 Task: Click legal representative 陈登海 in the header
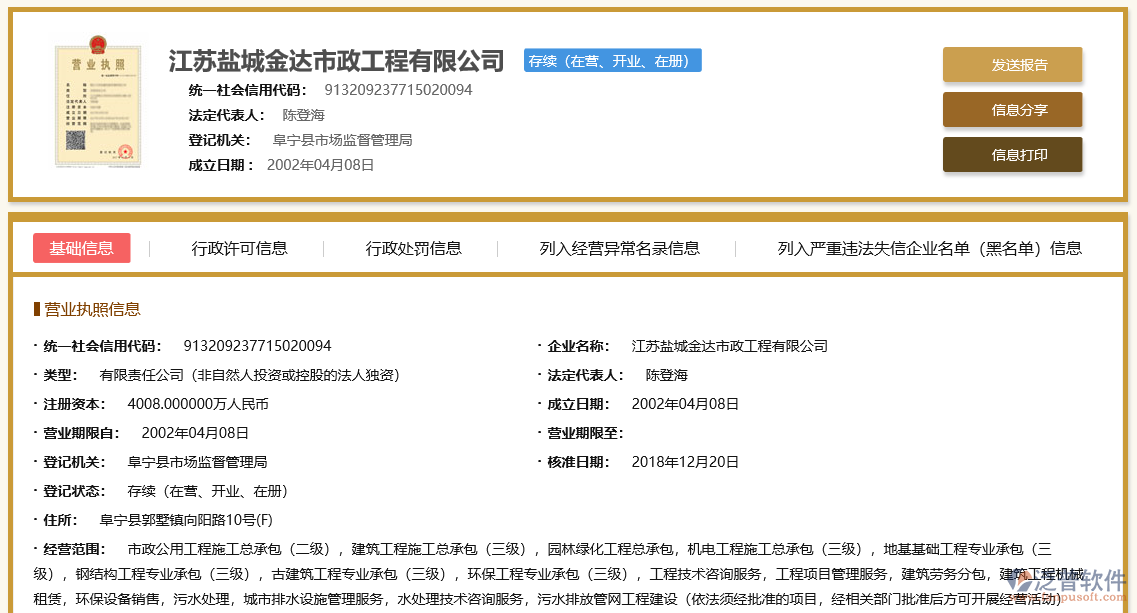303,115
